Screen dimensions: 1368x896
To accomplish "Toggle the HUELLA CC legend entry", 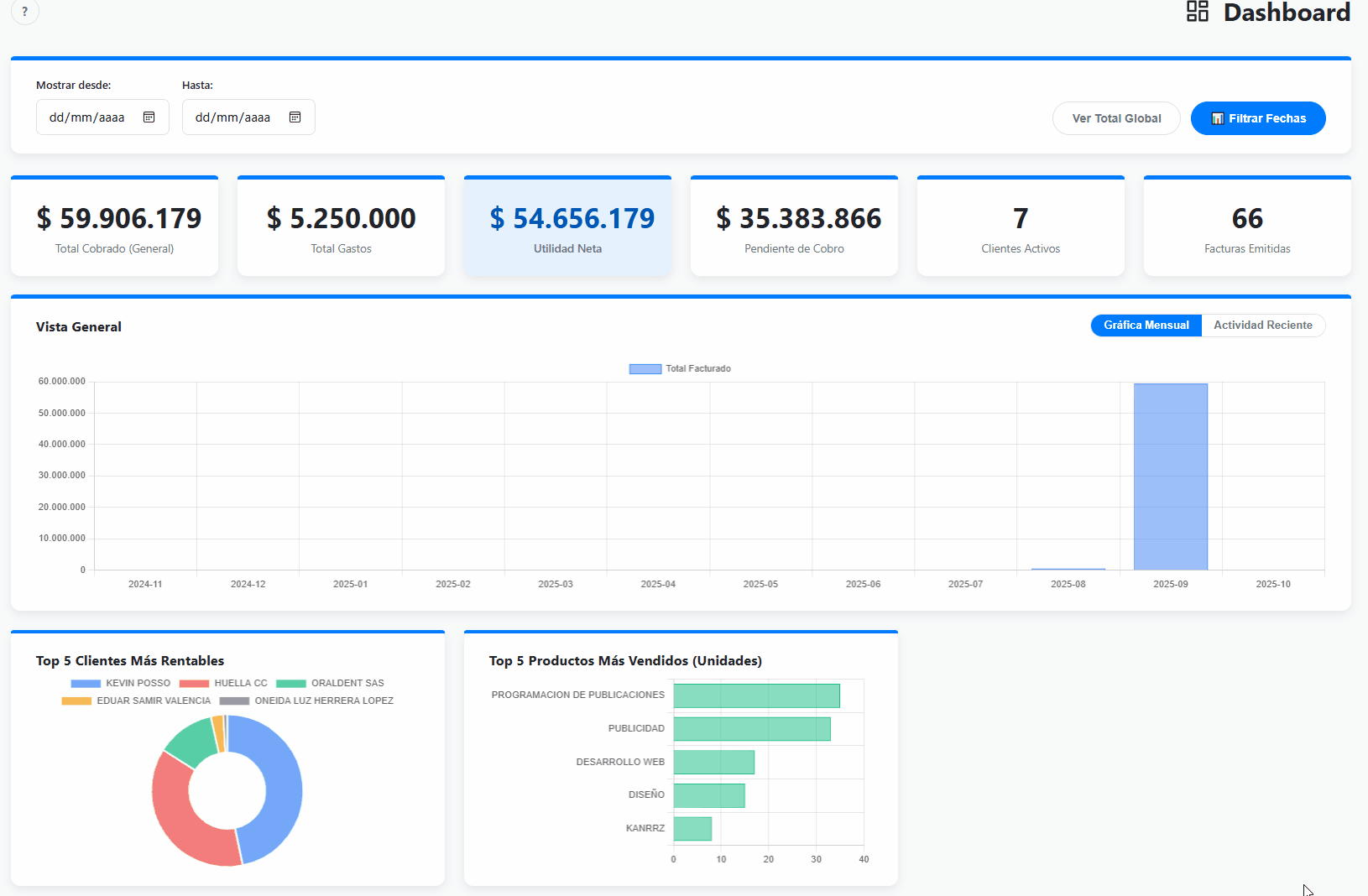I will [194, 683].
